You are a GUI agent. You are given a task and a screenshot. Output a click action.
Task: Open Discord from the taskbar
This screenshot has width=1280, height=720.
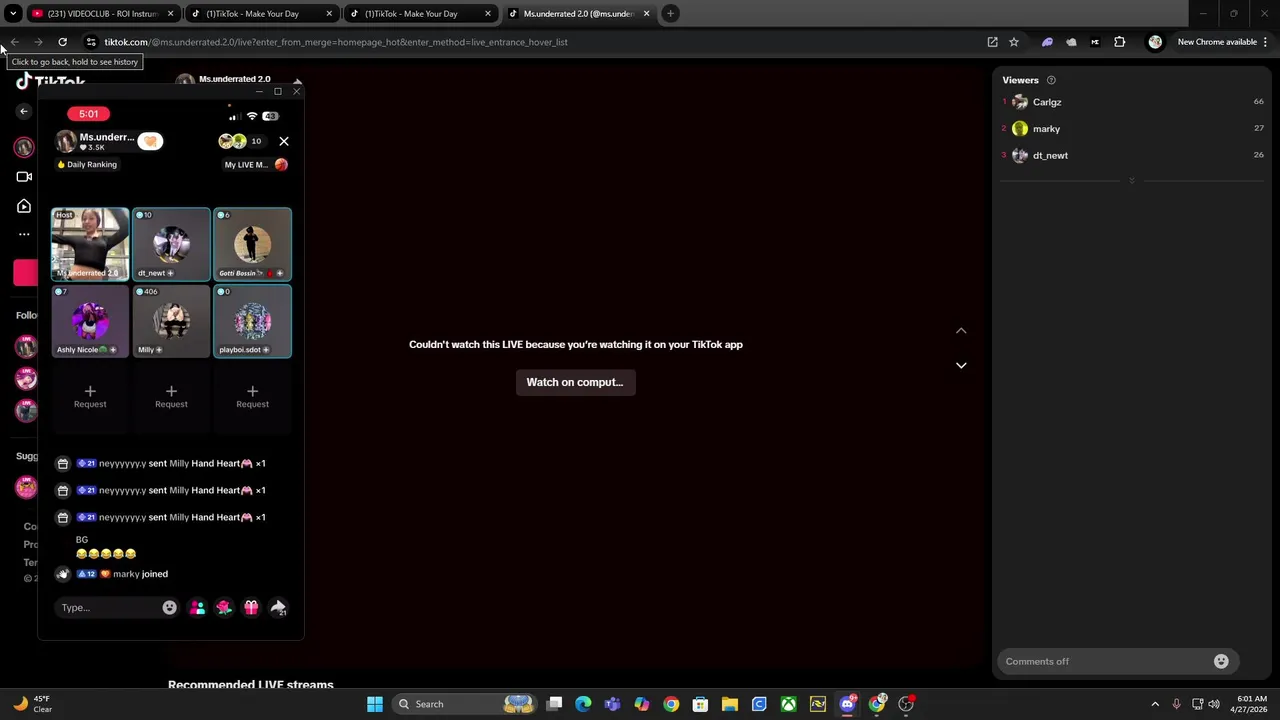(x=848, y=704)
